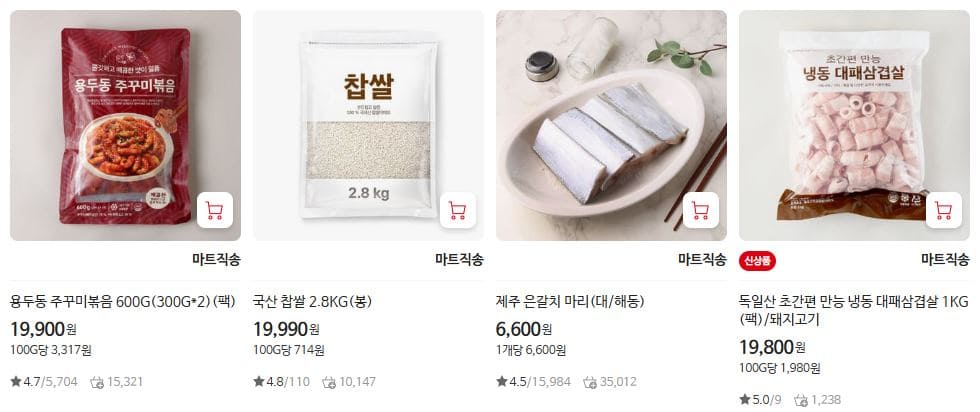
Task: Click purchase count icon showing 10,147
Action: 329,382
